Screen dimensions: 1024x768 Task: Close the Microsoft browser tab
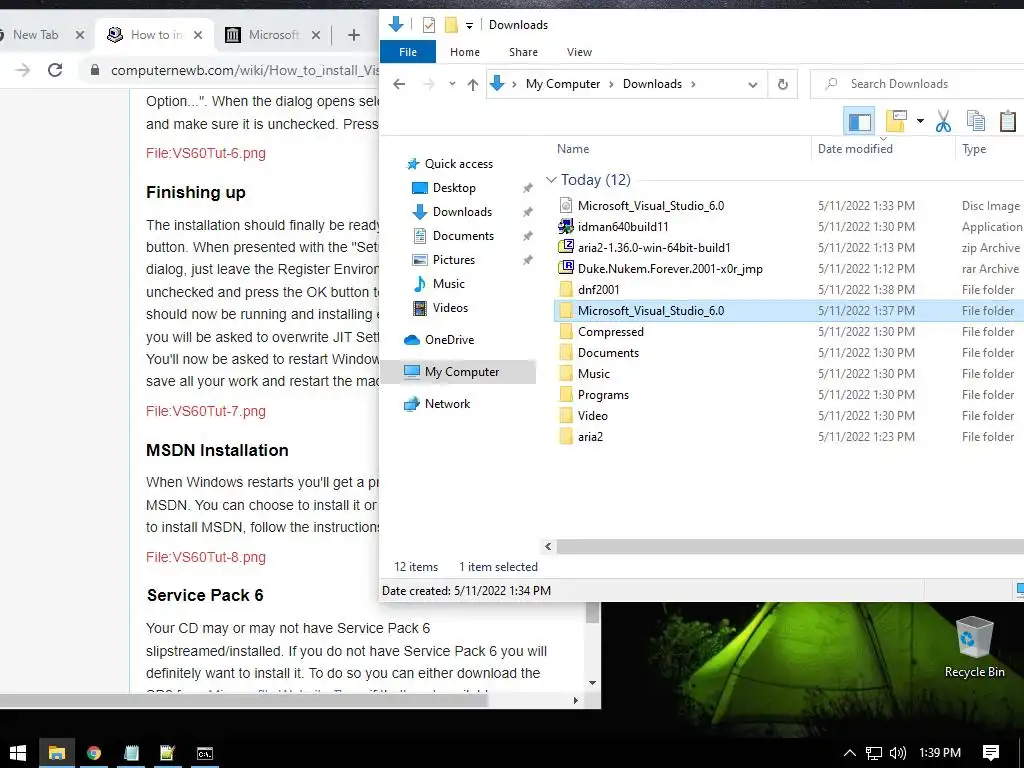pos(315,35)
